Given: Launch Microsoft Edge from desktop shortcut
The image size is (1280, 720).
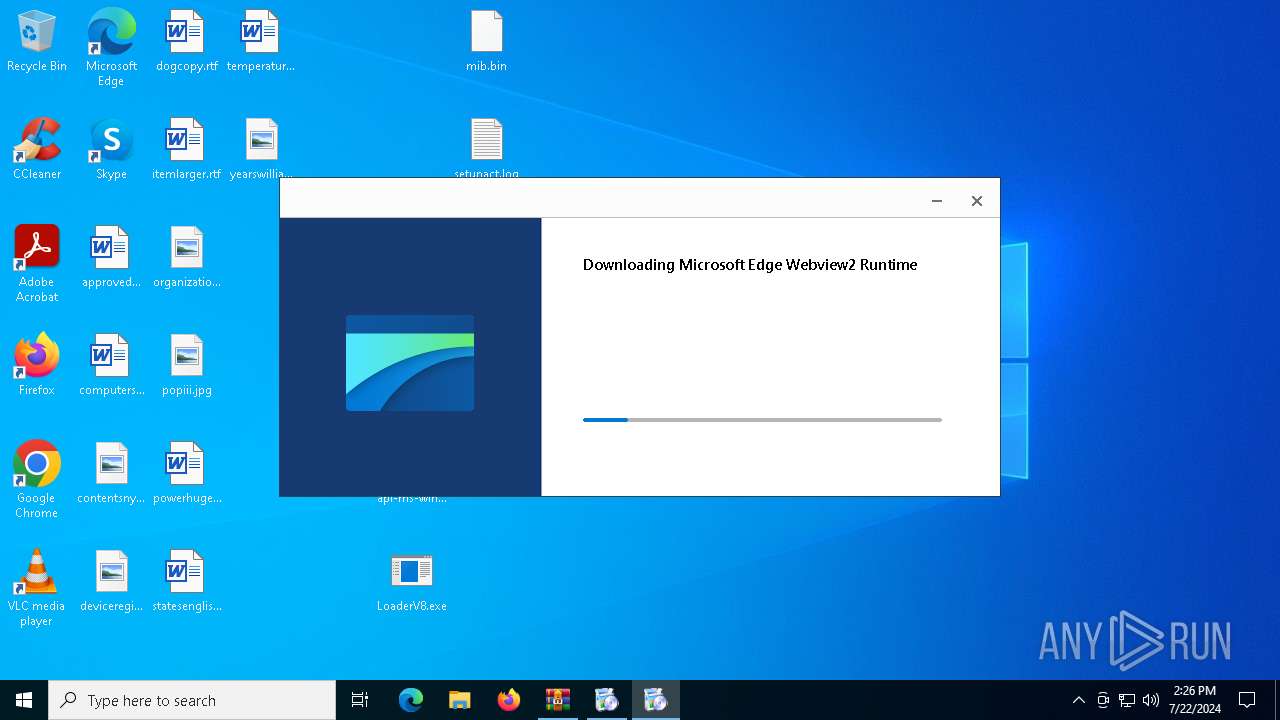Looking at the screenshot, I should pos(111,48).
